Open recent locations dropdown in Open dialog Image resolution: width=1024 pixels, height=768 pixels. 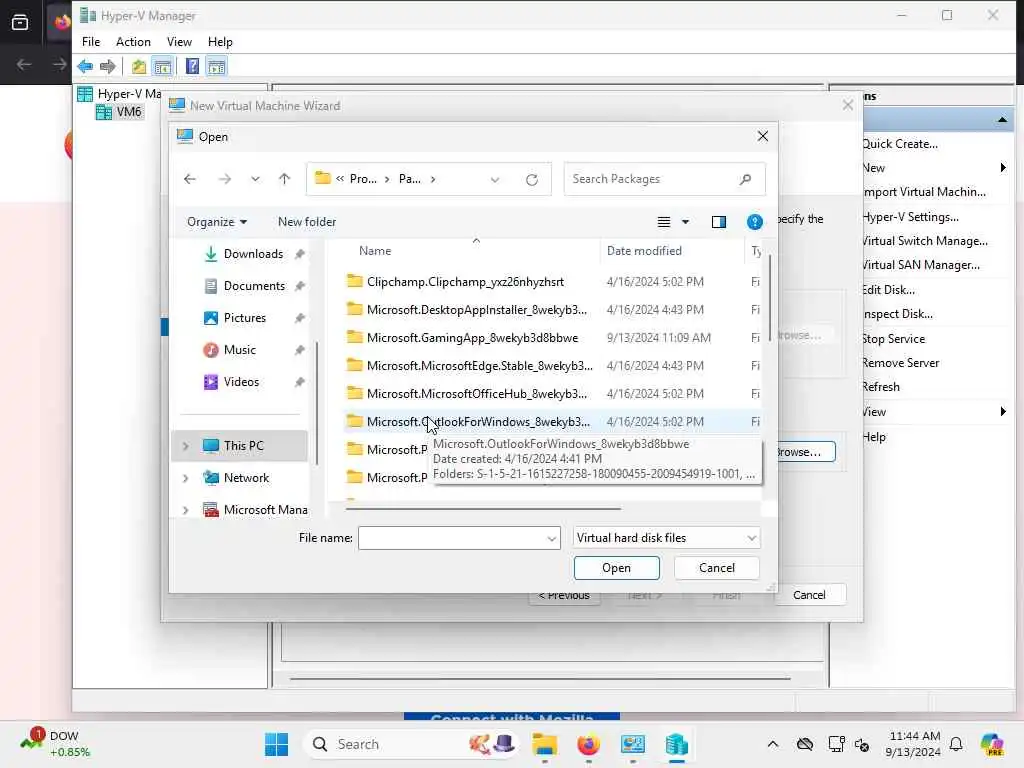[255, 179]
